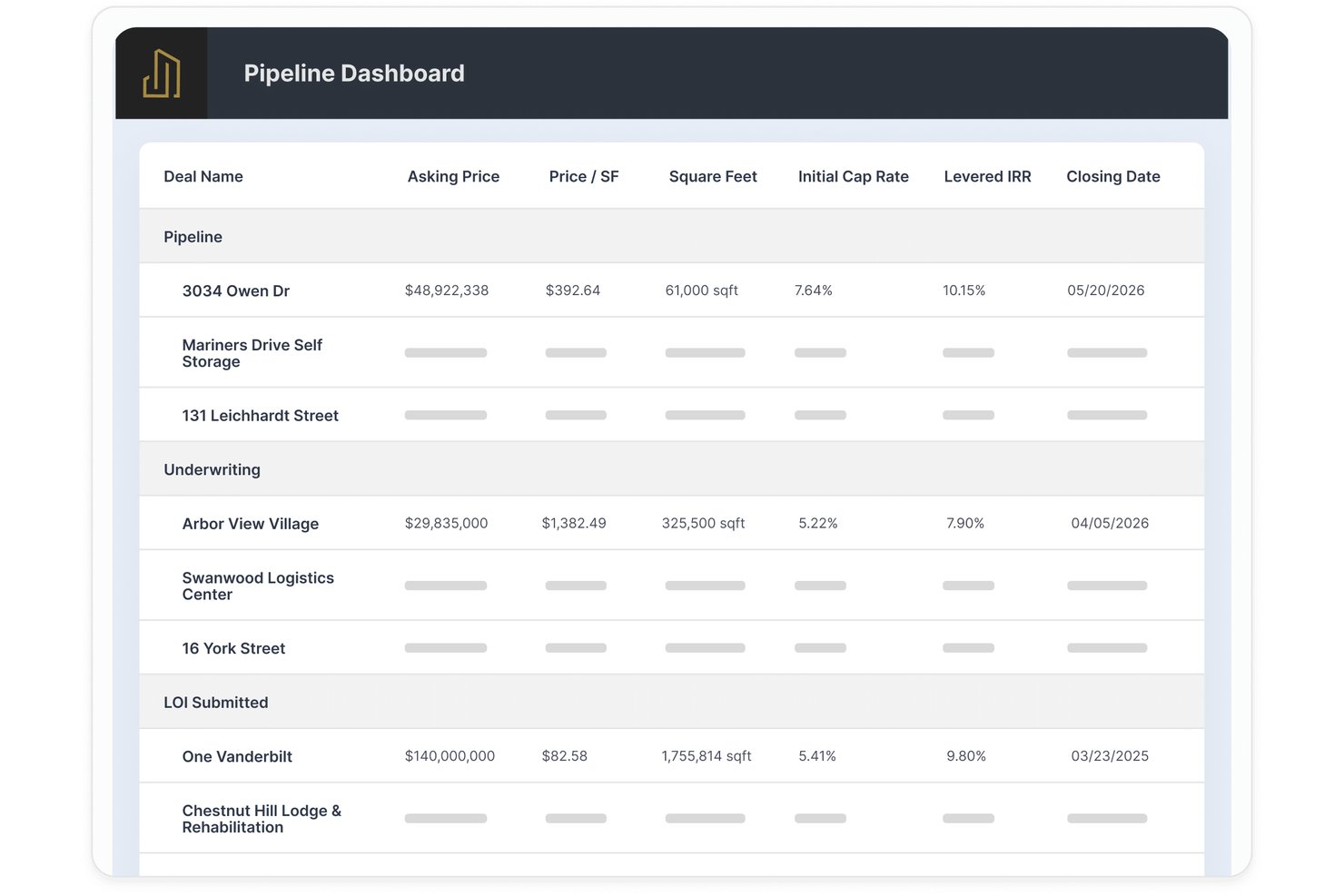Open the 131 Leichhardt Street deal
The width and height of the screenshot is (1344, 896).
[x=260, y=416]
